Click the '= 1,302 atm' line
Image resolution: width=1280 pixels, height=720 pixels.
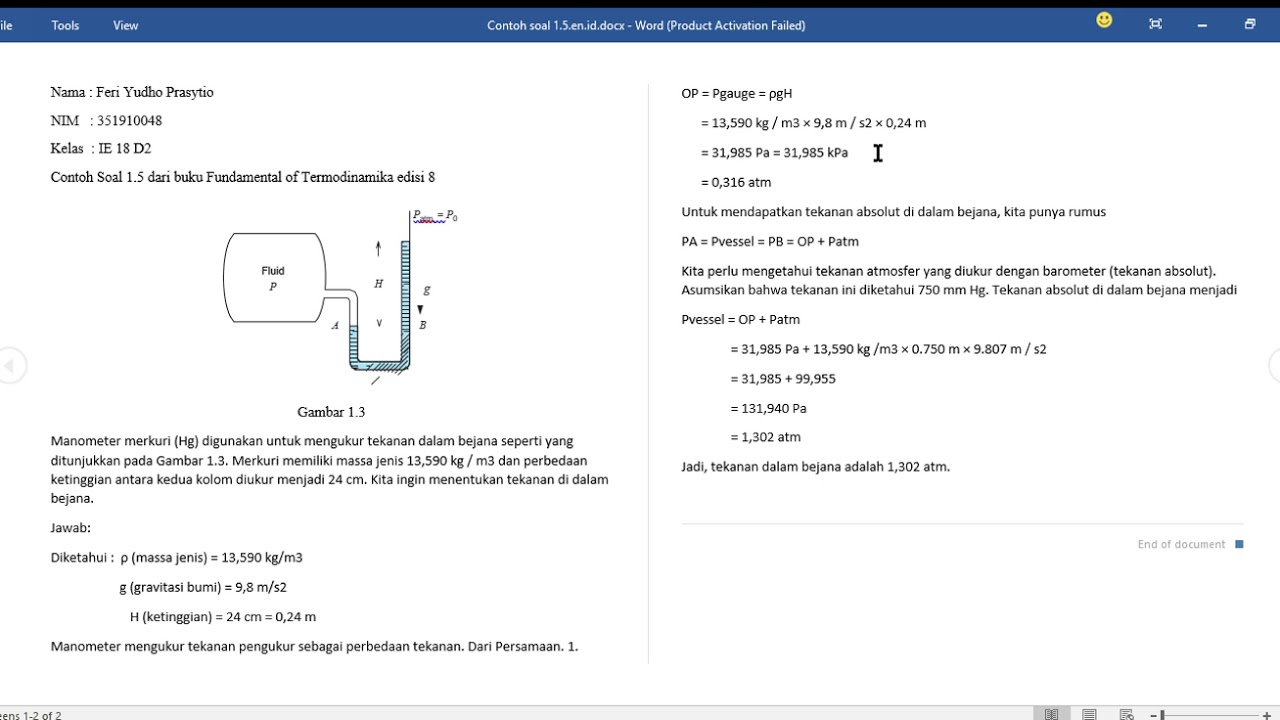click(x=765, y=437)
